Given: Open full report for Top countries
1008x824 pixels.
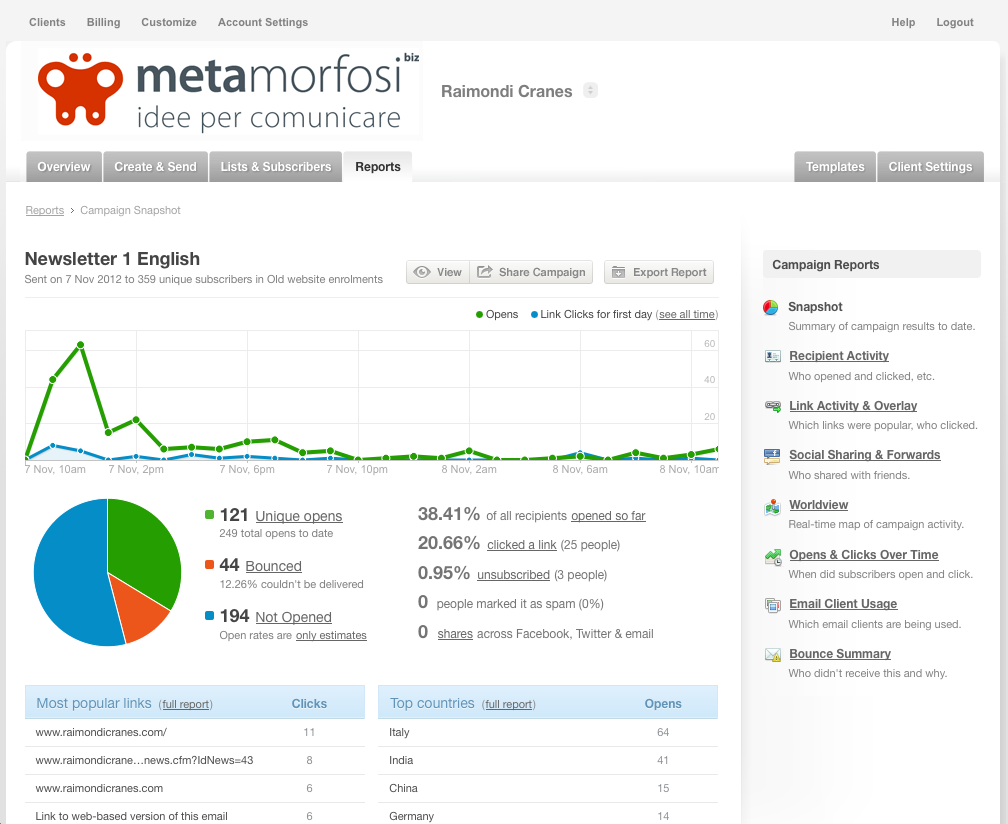Looking at the screenshot, I should 508,704.
